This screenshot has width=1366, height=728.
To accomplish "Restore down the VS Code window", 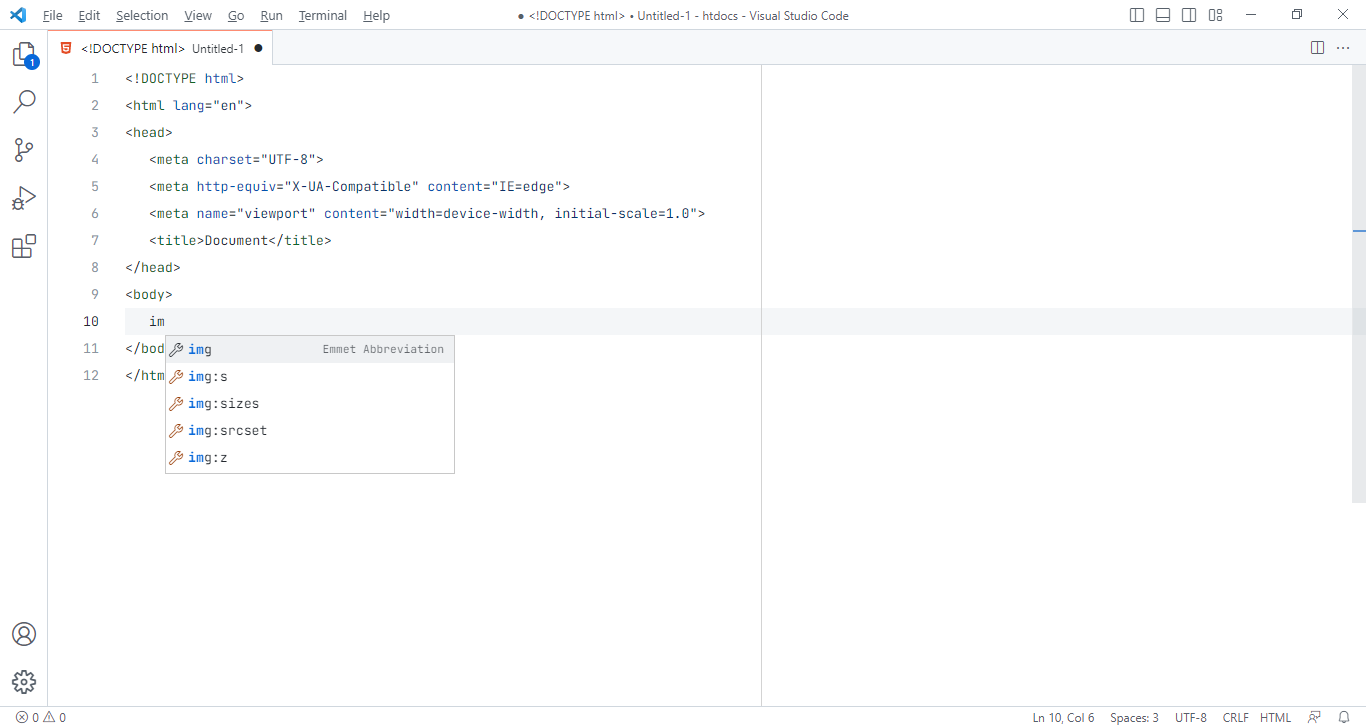I will coord(1297,15).
